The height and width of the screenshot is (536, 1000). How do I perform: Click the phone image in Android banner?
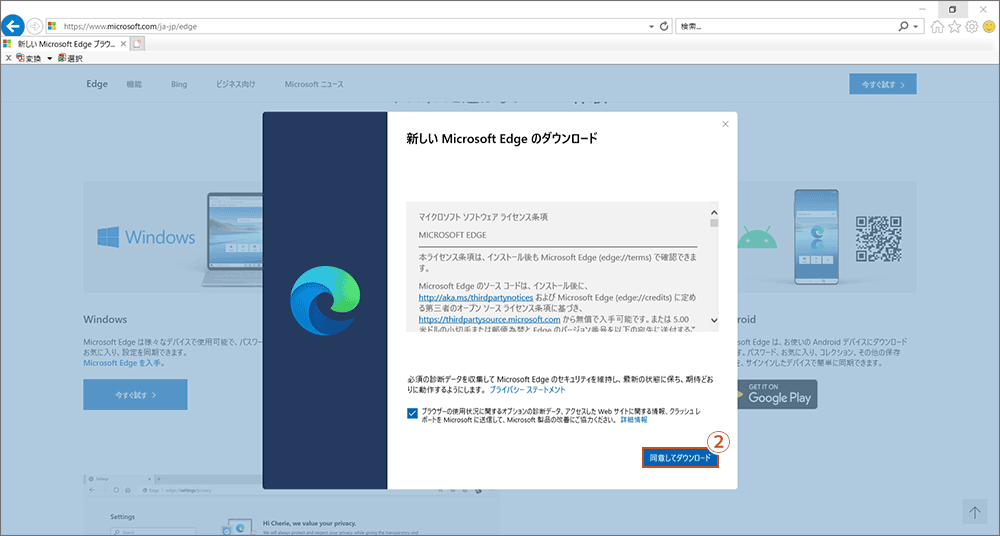pyautogui.click(x=816, y=237)
